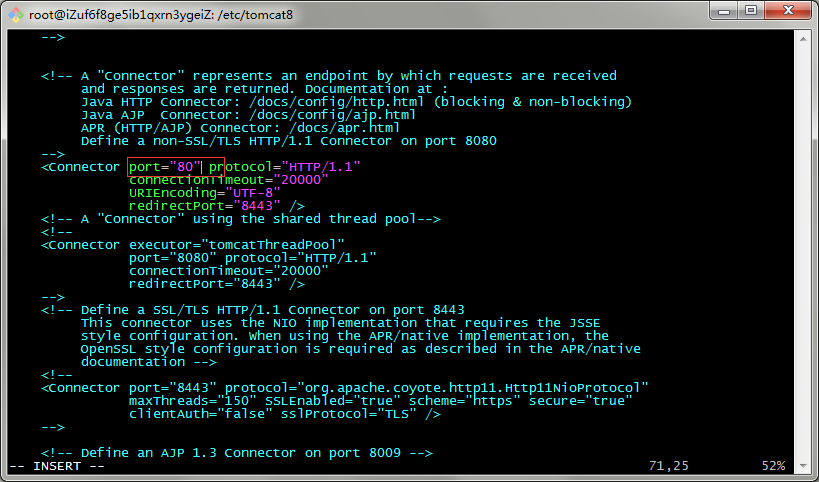This screenshot has height=482, width=819.
Task: Maximize the terminal window
Action: [x=751, y=11]
